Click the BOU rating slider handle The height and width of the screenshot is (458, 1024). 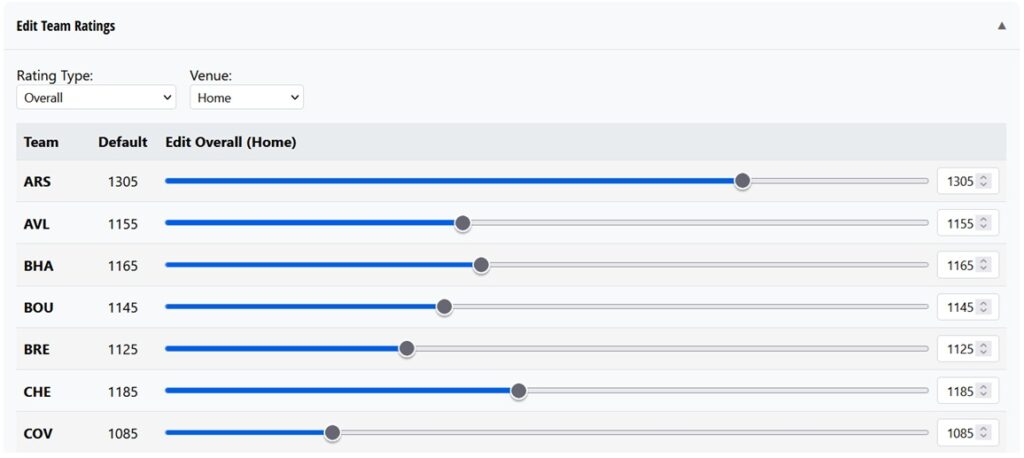[x=444, y=307]
